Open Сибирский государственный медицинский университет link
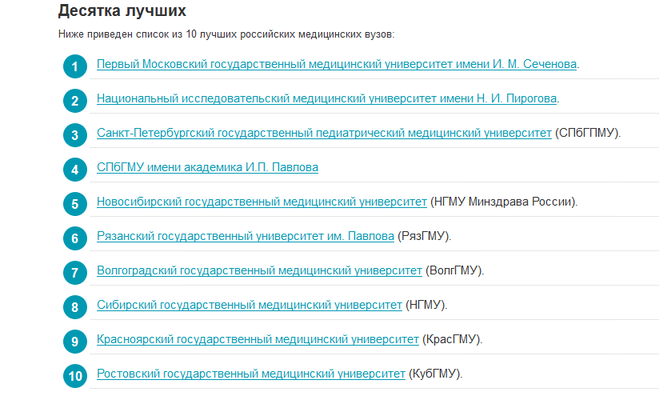Viewport: 659px width, 420px height. (249, 304)
